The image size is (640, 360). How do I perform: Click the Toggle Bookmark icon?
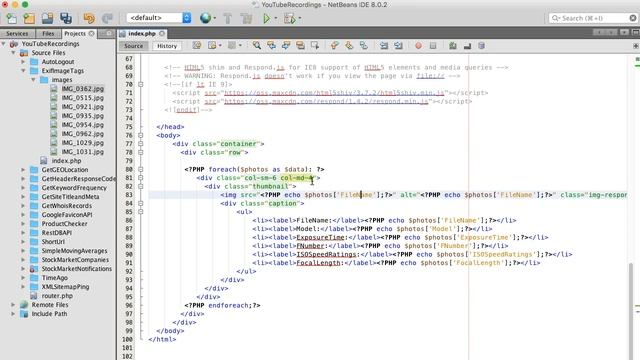coord(364,46)
